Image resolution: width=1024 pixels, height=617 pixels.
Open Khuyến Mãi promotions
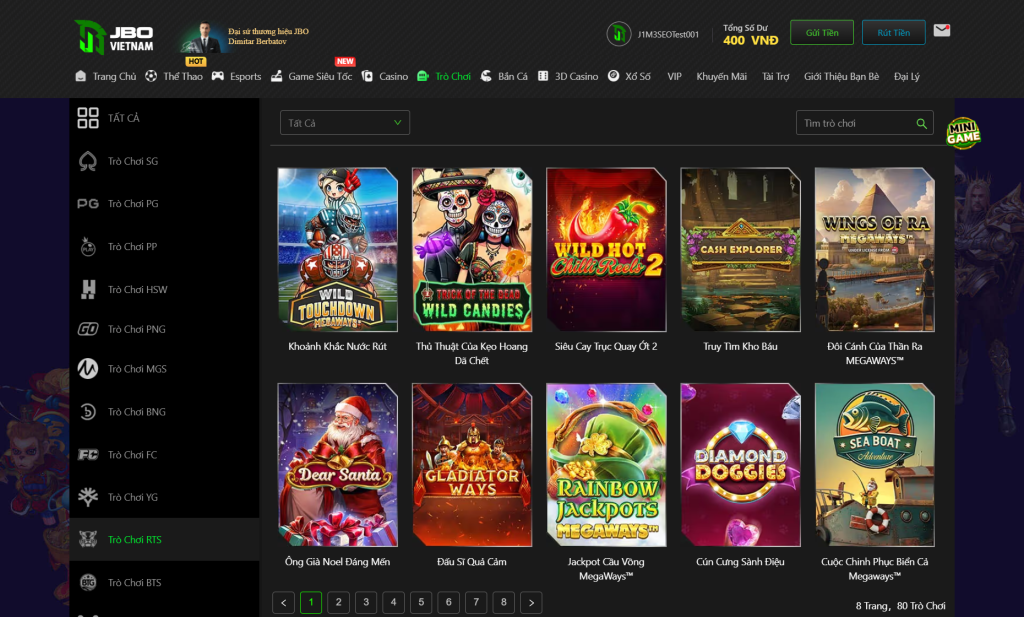pos(722,76)
